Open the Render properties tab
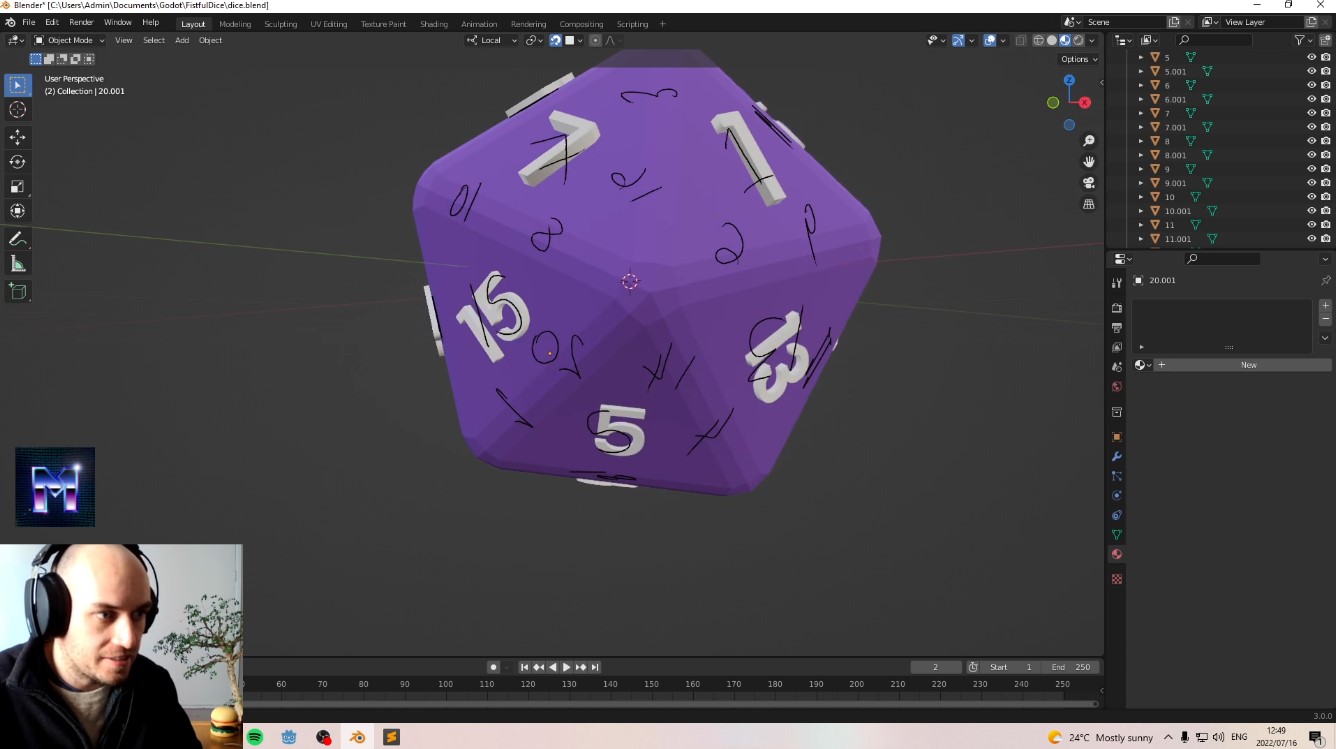1336x749 pixels. pyautogui.click(x=1117, y=308)
